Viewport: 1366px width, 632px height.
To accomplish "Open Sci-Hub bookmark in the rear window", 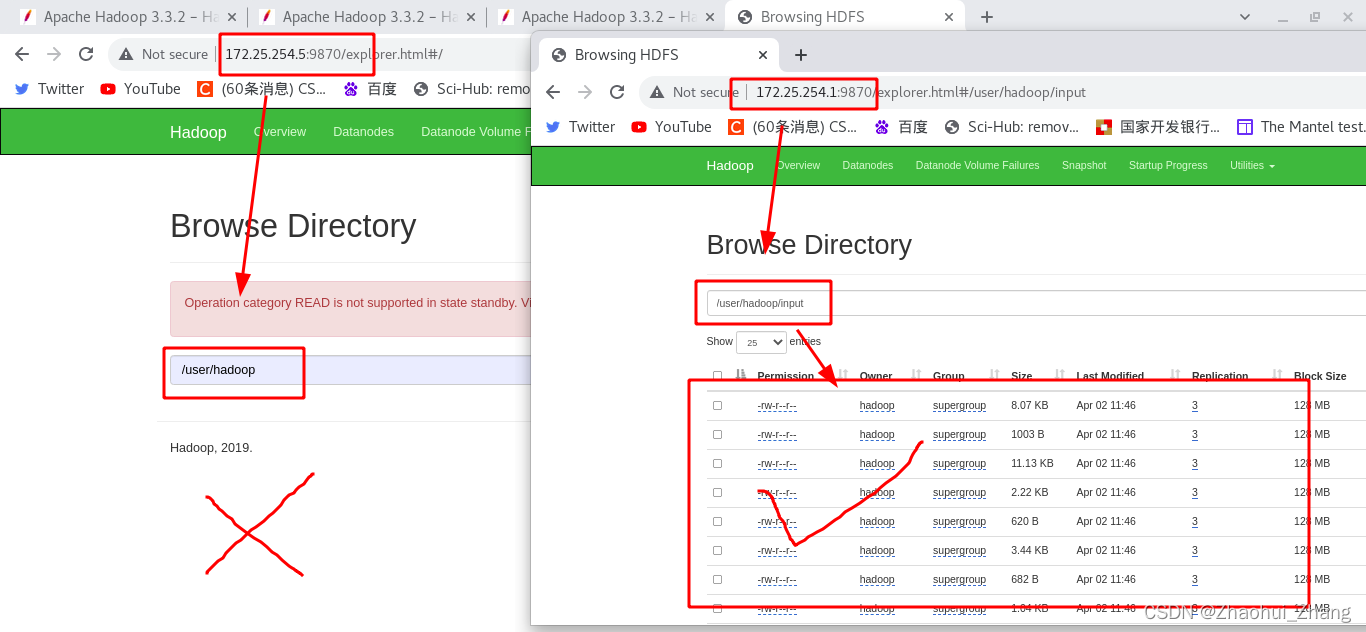I will [472, 88].
